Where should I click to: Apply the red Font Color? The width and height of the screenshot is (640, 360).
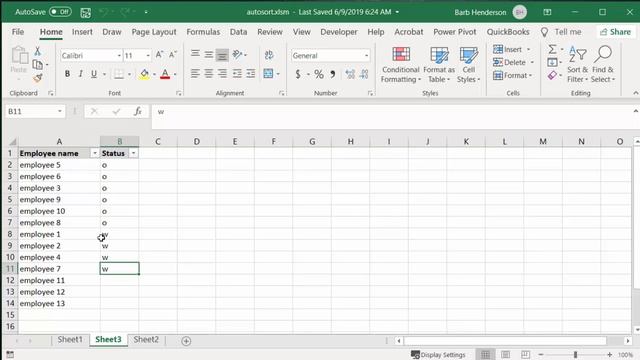point(165,74)
